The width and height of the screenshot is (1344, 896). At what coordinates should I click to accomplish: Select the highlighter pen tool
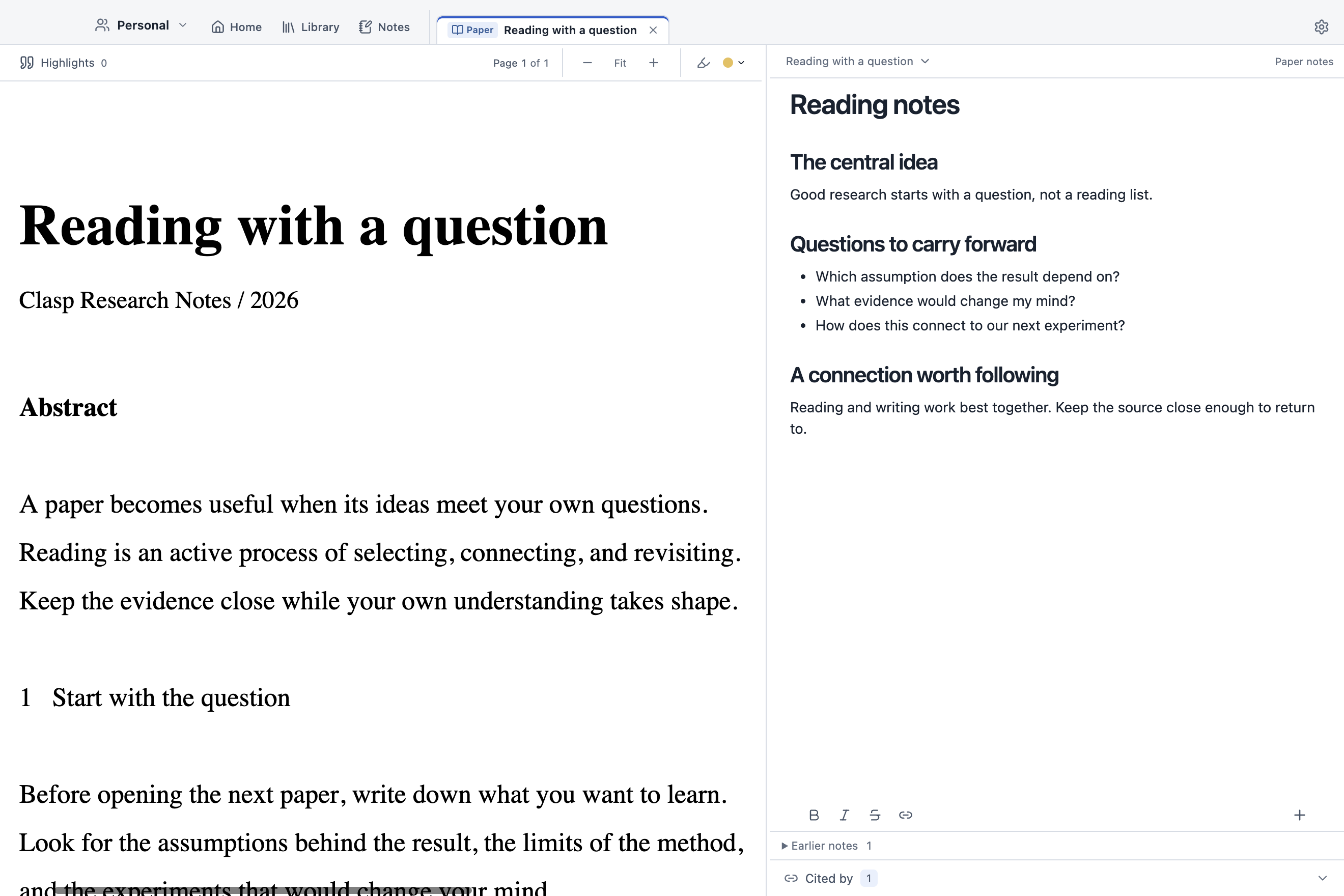[x=704, y=63]
